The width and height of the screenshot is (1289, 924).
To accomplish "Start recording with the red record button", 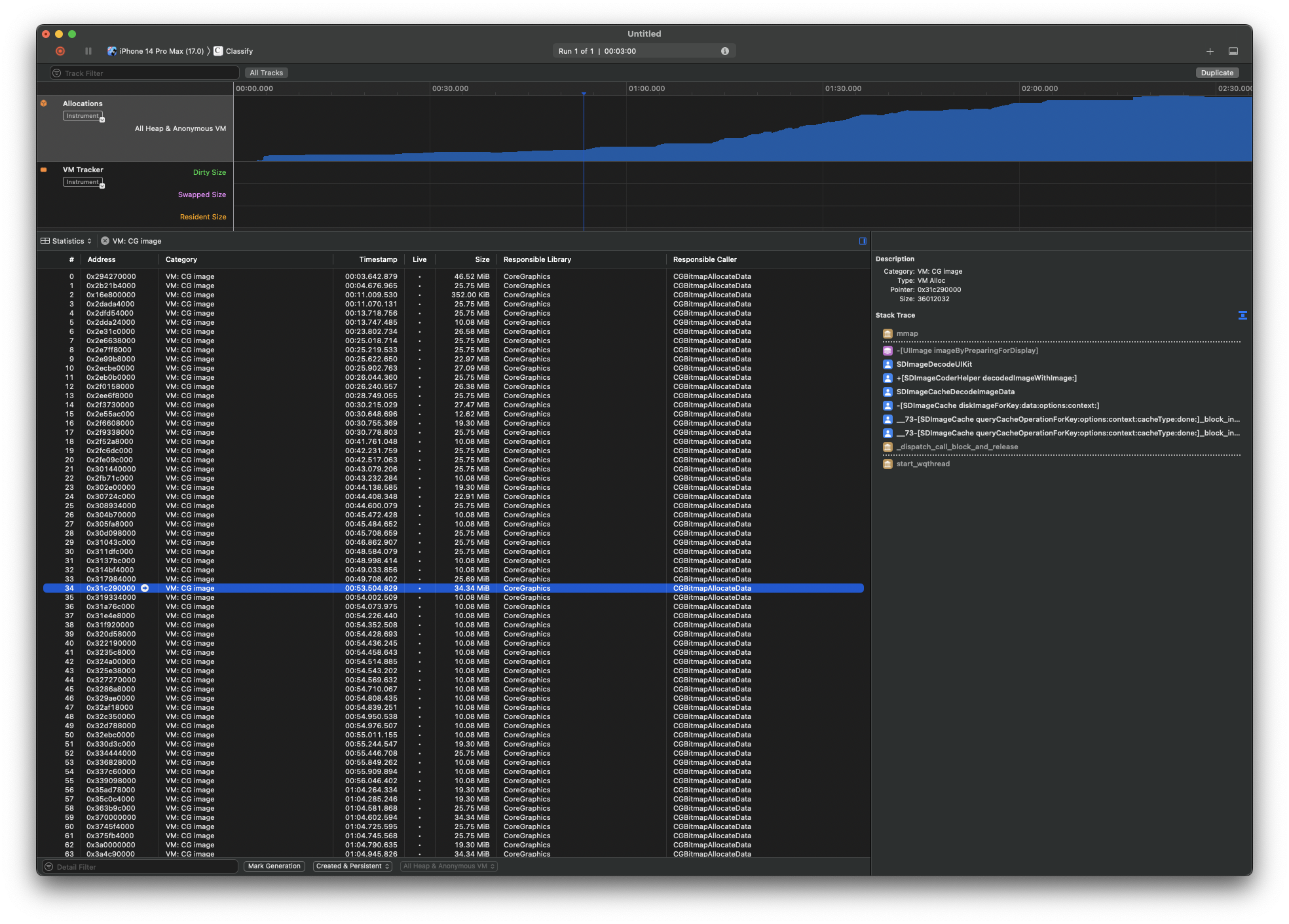I will (60, 50).
